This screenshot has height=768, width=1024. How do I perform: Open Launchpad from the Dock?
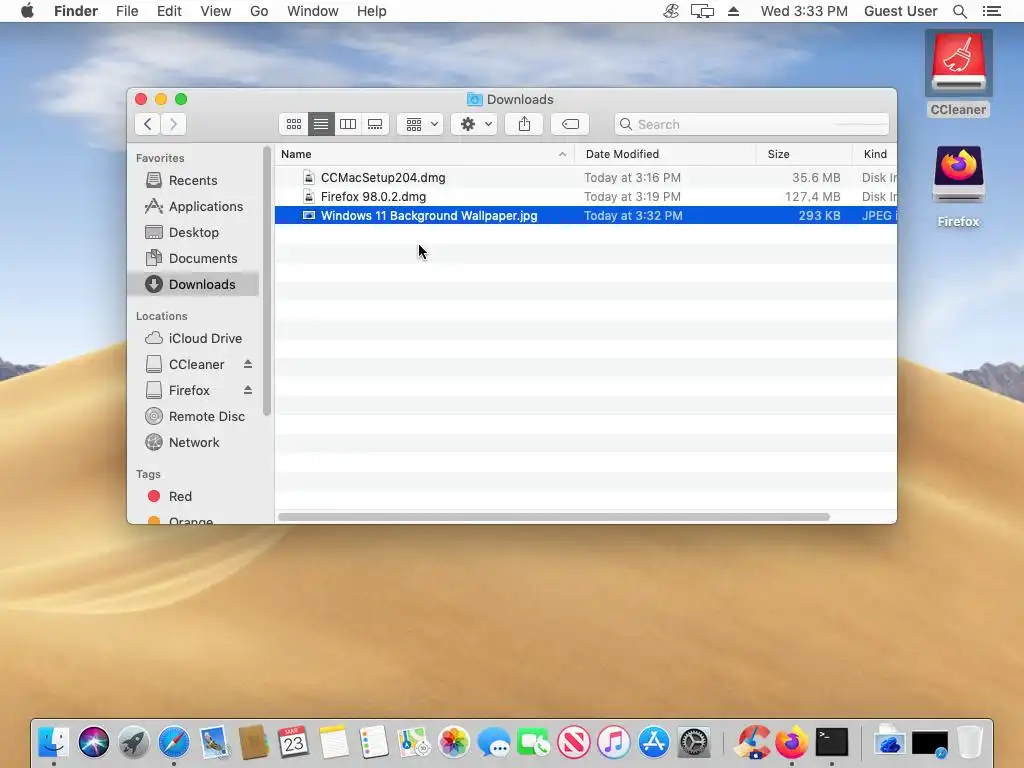point(134,743)
